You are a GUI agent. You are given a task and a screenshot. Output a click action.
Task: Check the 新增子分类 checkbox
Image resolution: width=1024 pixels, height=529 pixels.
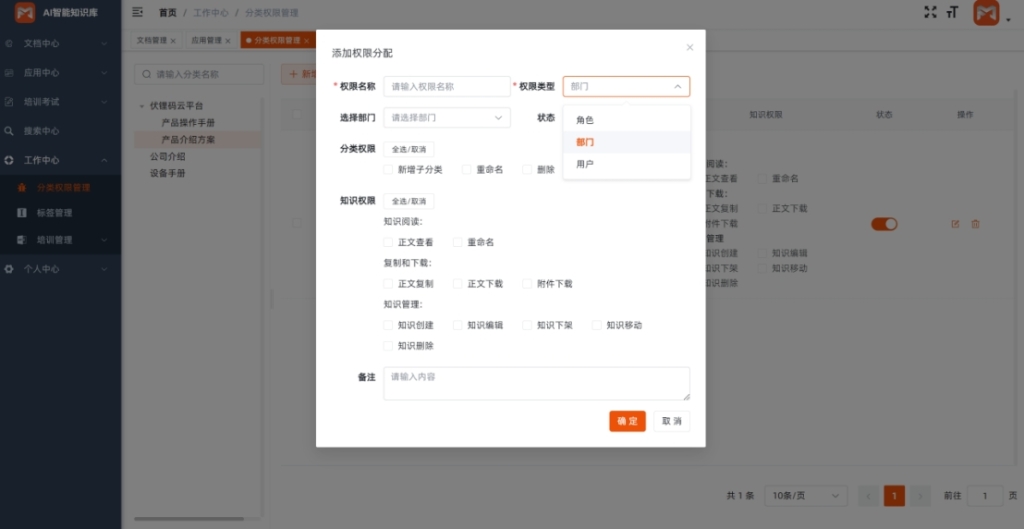click(x=388, y=170)
